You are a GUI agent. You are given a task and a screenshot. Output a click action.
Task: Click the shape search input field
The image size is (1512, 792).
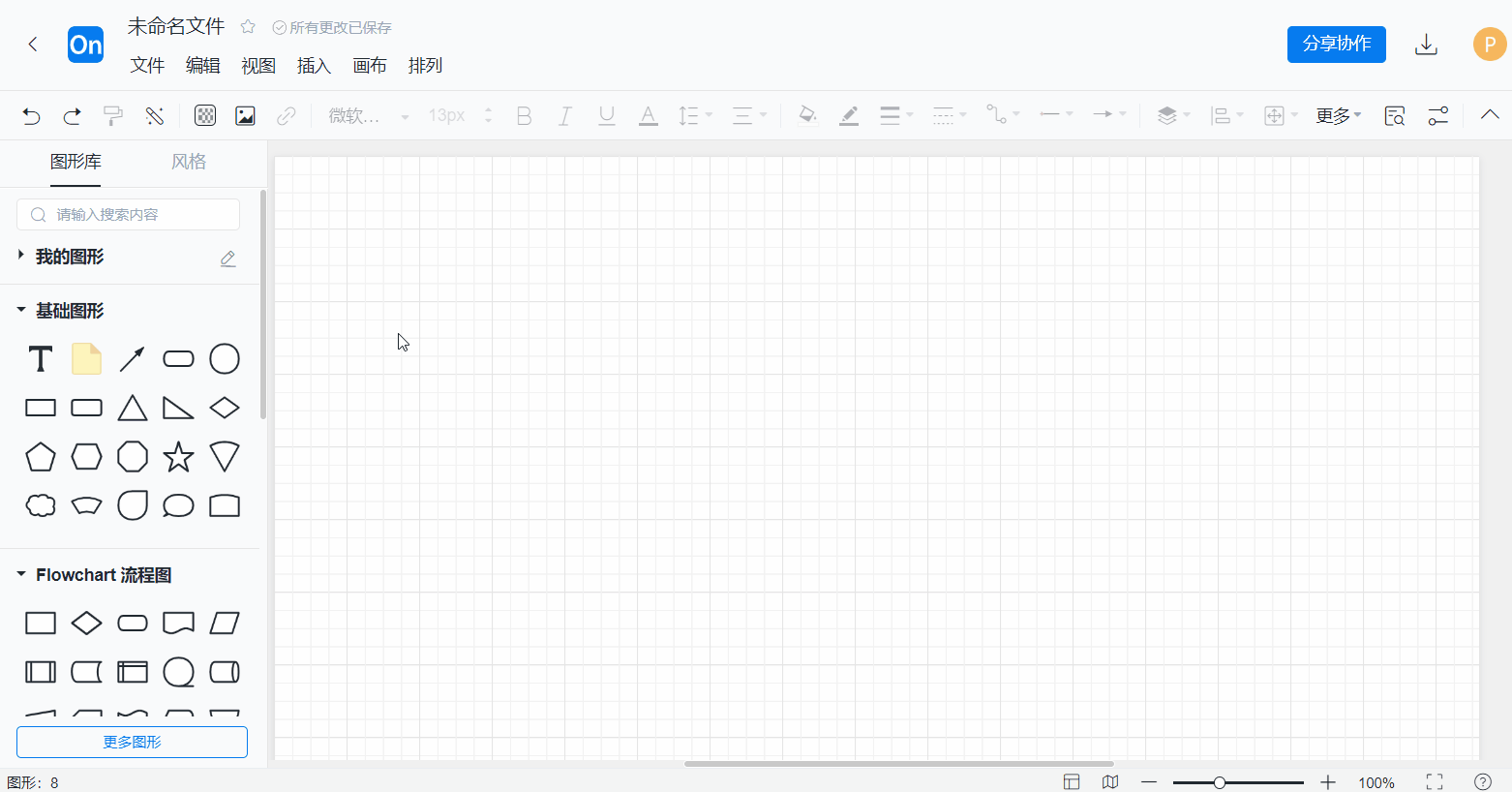coord(128,215)
